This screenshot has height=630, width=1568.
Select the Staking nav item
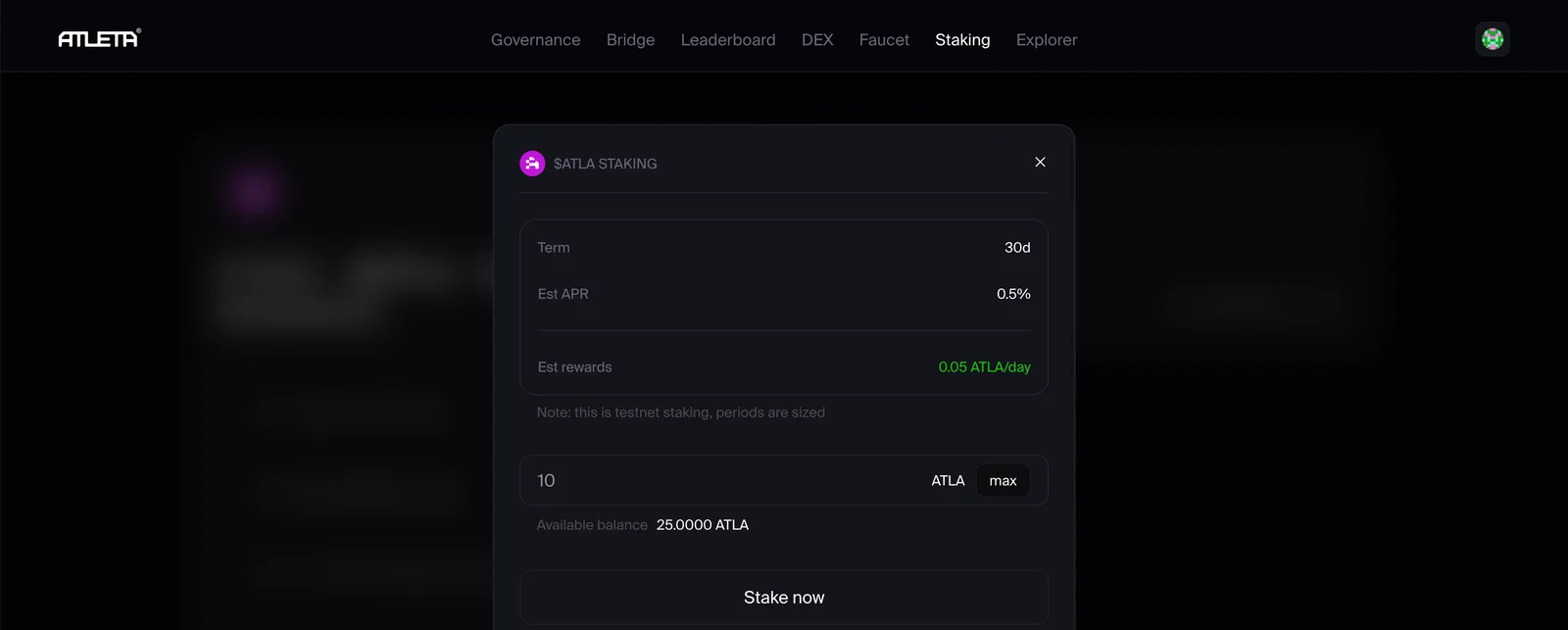click(962, 40)
